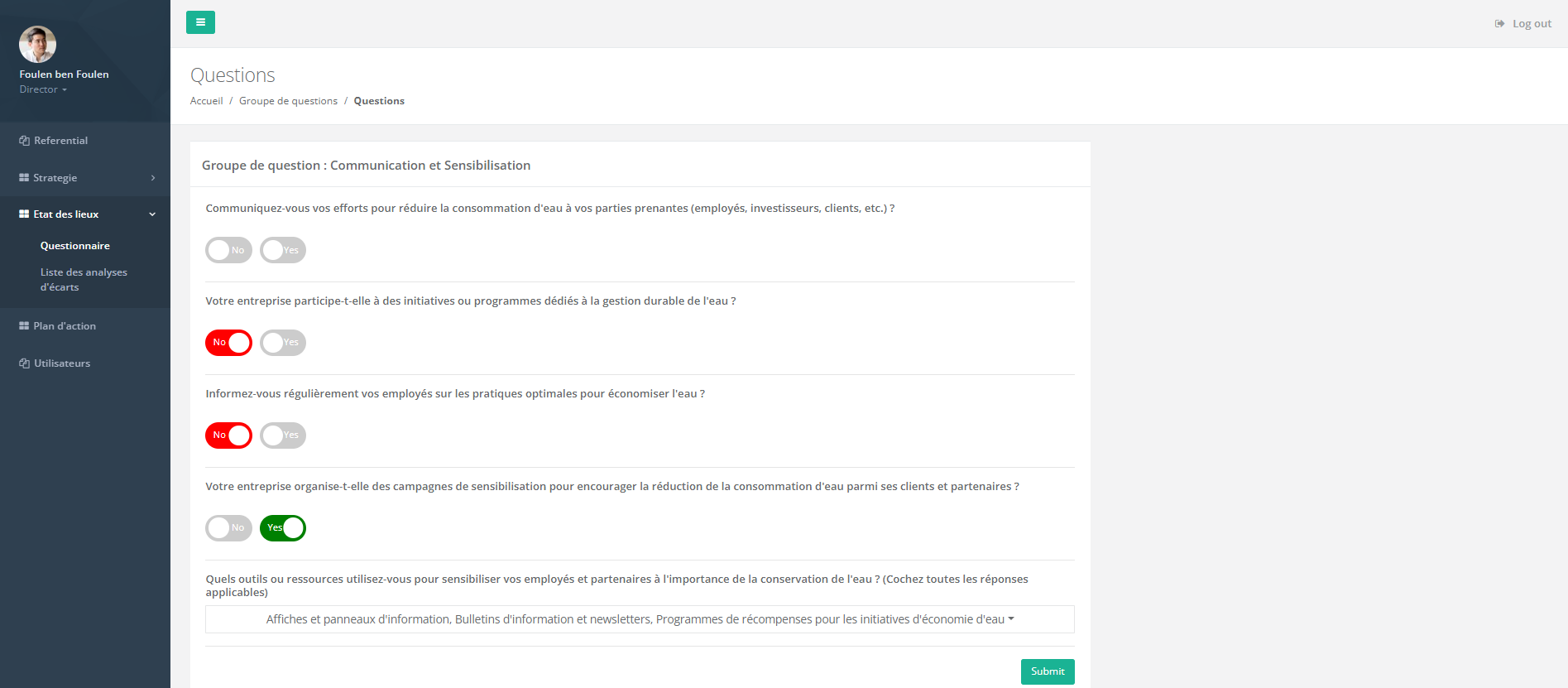Toggle Yes for communicating water reduction efforts
Viewport: 1568px width, 688px height.
(x=283, y=250)
